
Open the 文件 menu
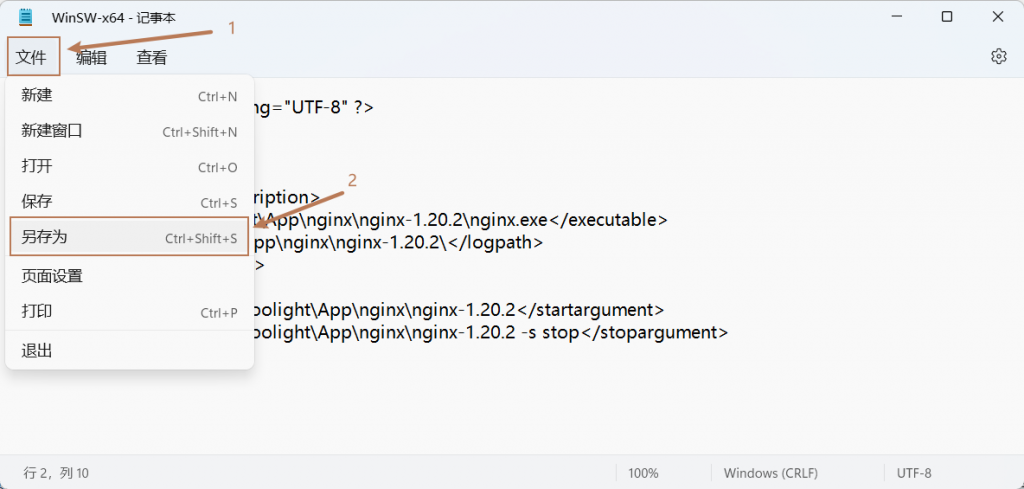click(x=33, y=58)
